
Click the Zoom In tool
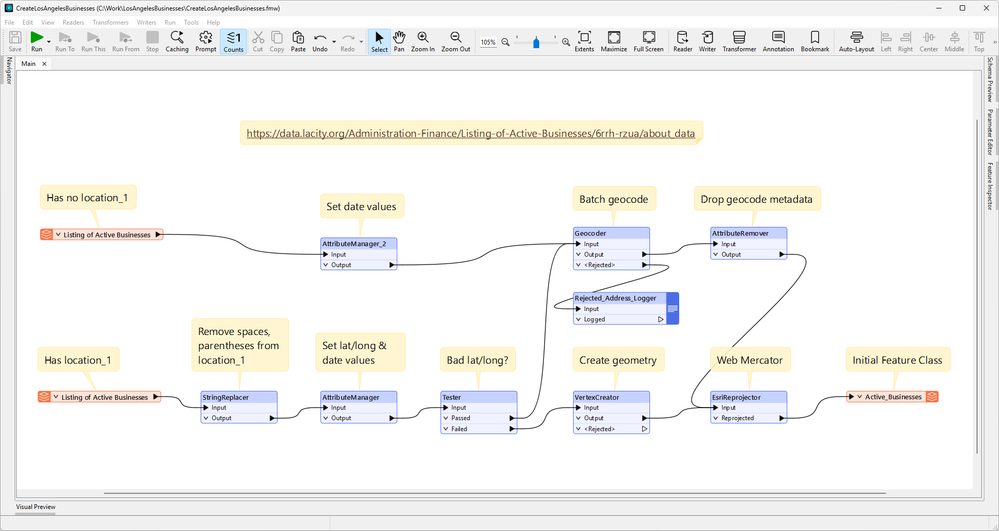tap(423, 40)
